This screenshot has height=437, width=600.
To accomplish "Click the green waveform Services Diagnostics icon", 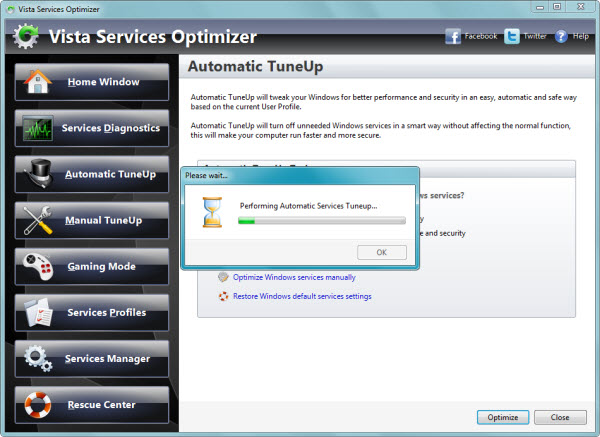I will point(37,128).
